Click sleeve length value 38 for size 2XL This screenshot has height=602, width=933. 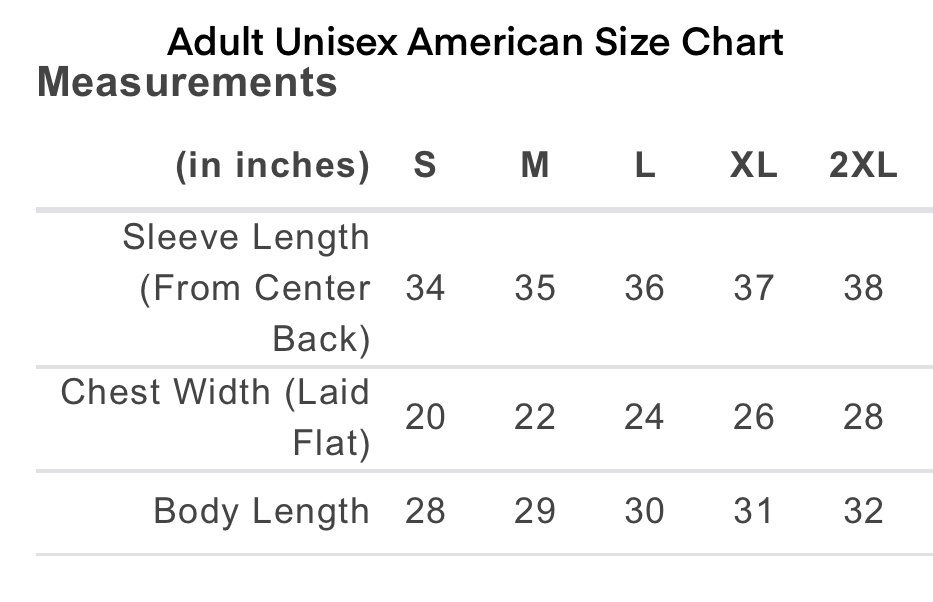863,288
